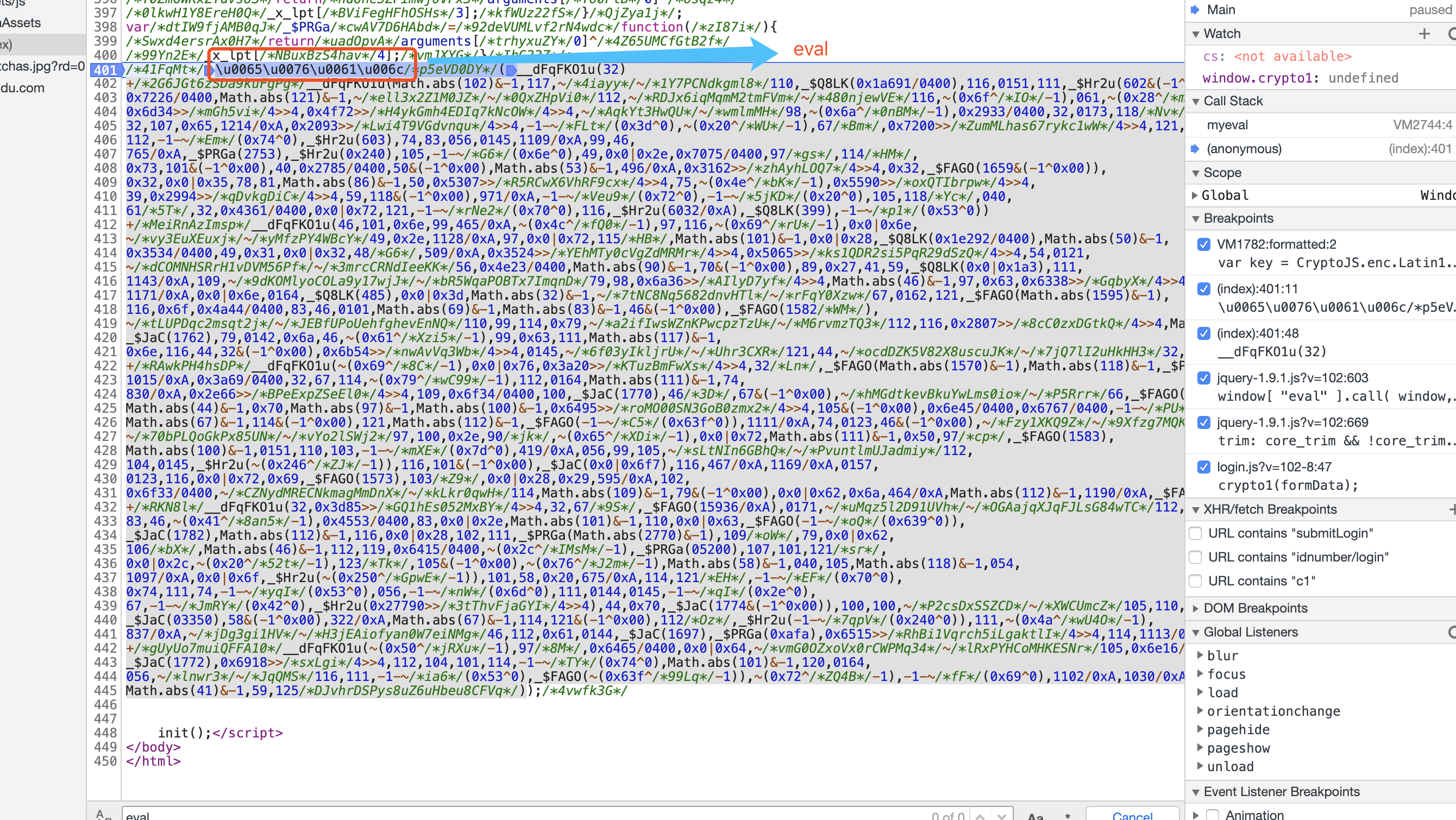Viewport: 1456px width, 820px height.
Task: Collapse the XHR/fetch Breakpoints section
Action: [x=1195, y=510]
